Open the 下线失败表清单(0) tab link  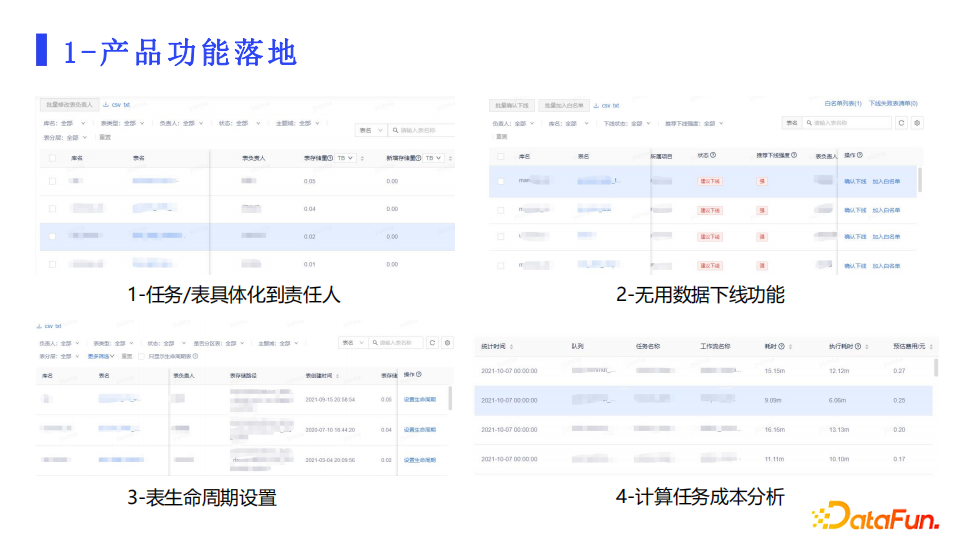(x=893, y=103)
